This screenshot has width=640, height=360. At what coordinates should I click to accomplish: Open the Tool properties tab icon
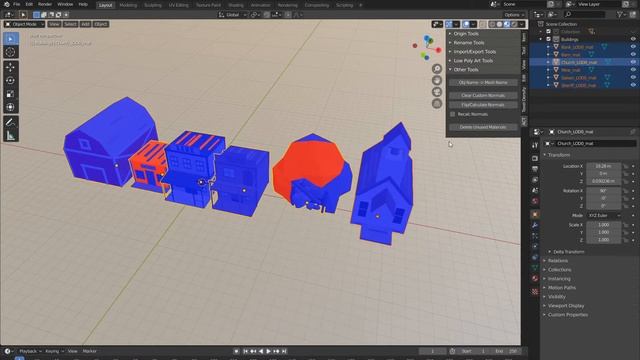(535, 145)
